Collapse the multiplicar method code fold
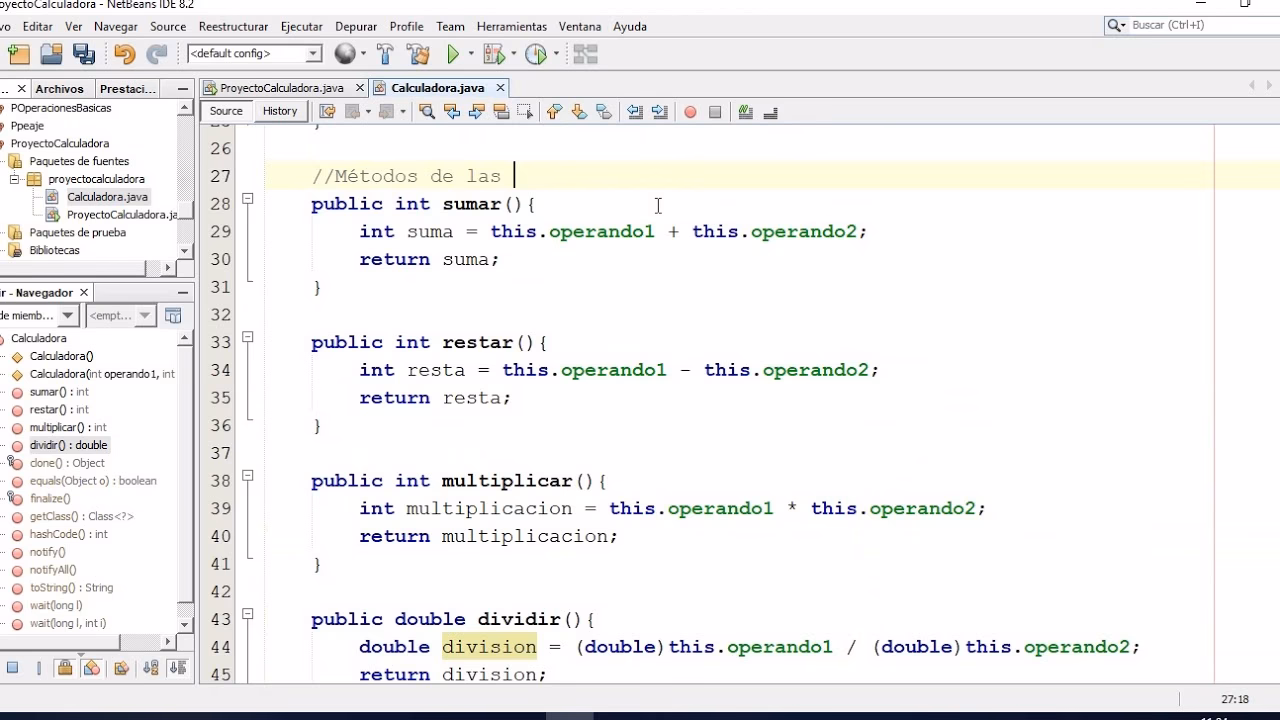The width and height of the screenshot is (1280, 720). click(x=248, y=476)
